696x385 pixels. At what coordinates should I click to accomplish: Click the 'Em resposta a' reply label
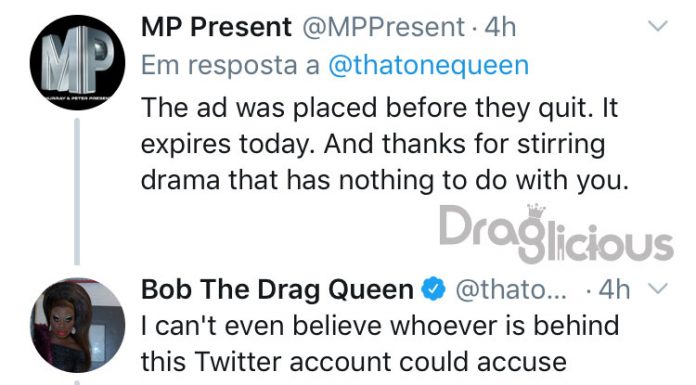point(230,65)
